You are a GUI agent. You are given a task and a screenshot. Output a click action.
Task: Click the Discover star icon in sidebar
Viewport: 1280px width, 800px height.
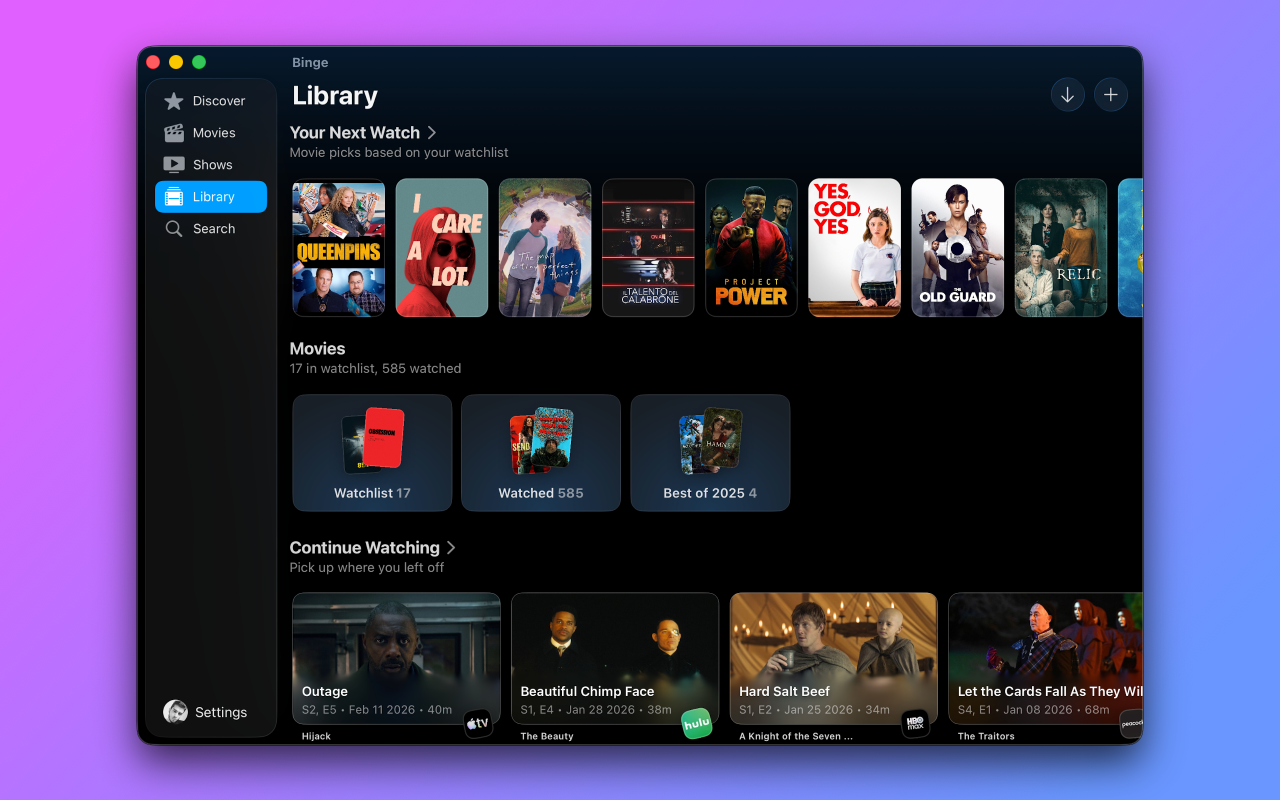(x=174, y=101)
